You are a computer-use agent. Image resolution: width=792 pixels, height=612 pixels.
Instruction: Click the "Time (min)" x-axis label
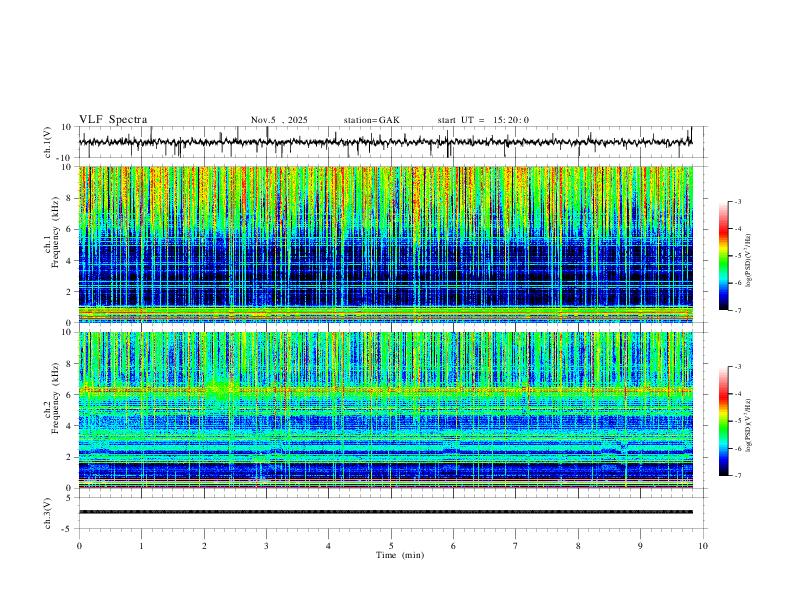click(400, 555)
